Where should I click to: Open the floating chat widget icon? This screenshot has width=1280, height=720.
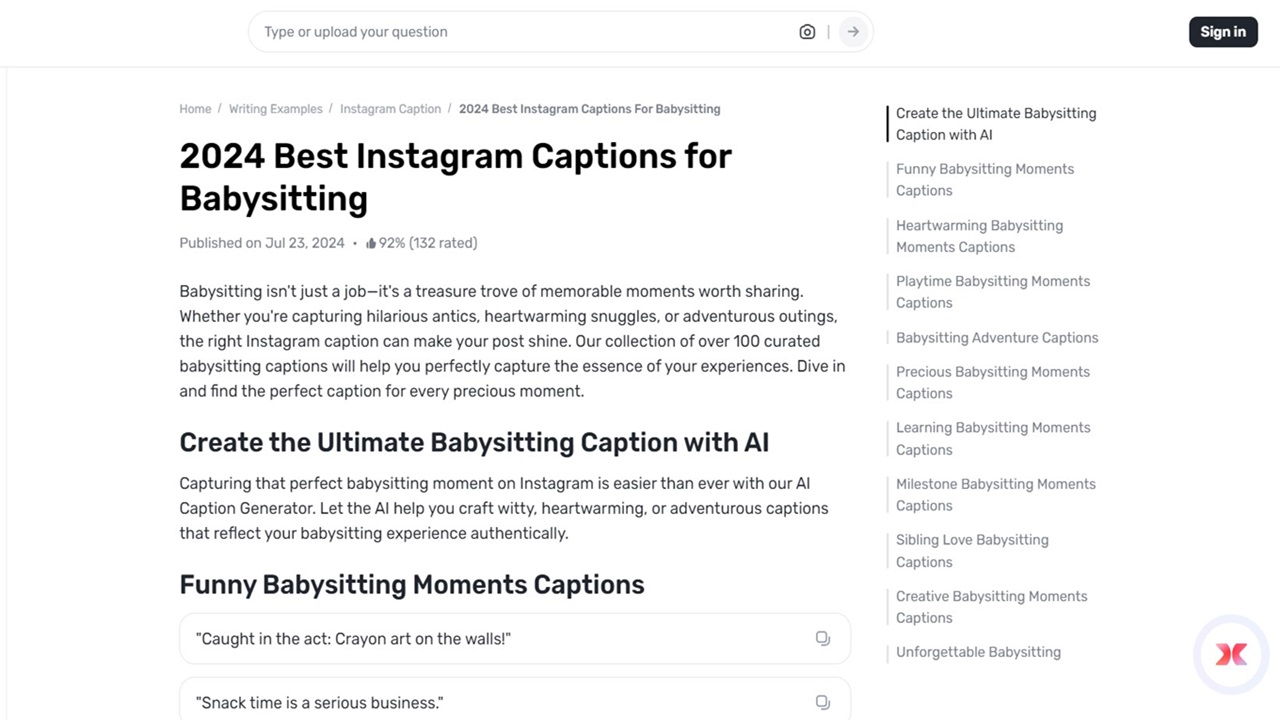1231,654
